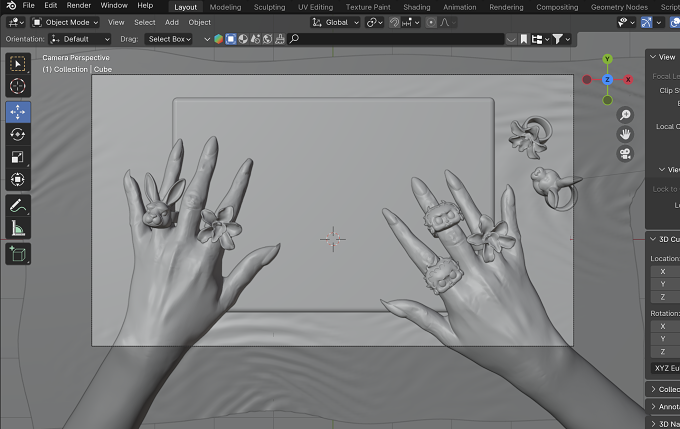
Task: Click the highlighted square object filter icon
Action: 231,39
